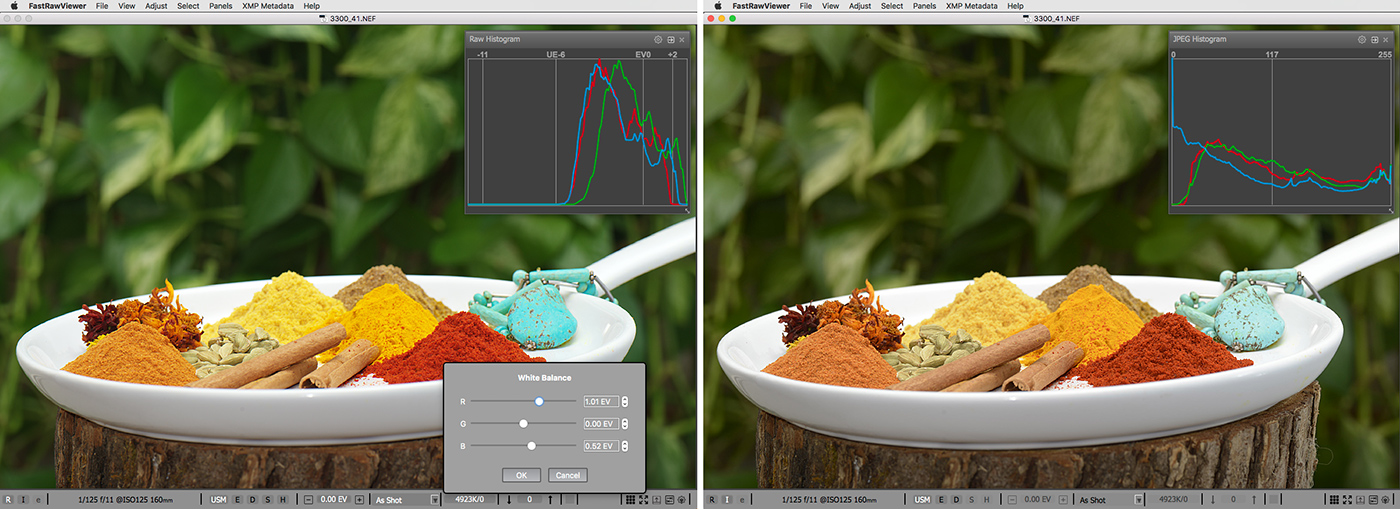Click the G channel 0.00 EV field
The width and height of the screenshot is (1400, 509).
point(600,423)
